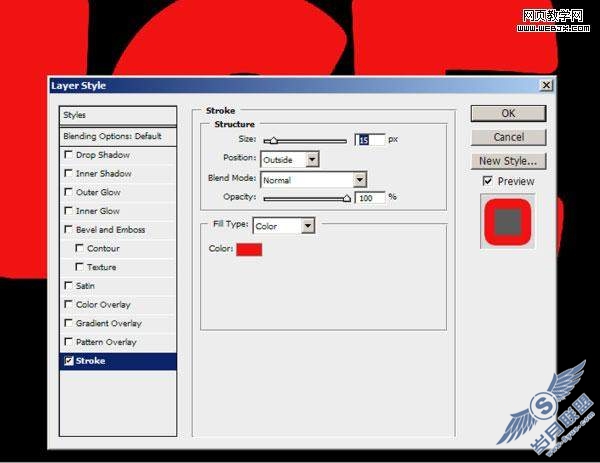The image size is (600, 463).
Task: Check the Color Overlay checkbox
Action: [68, 304]
